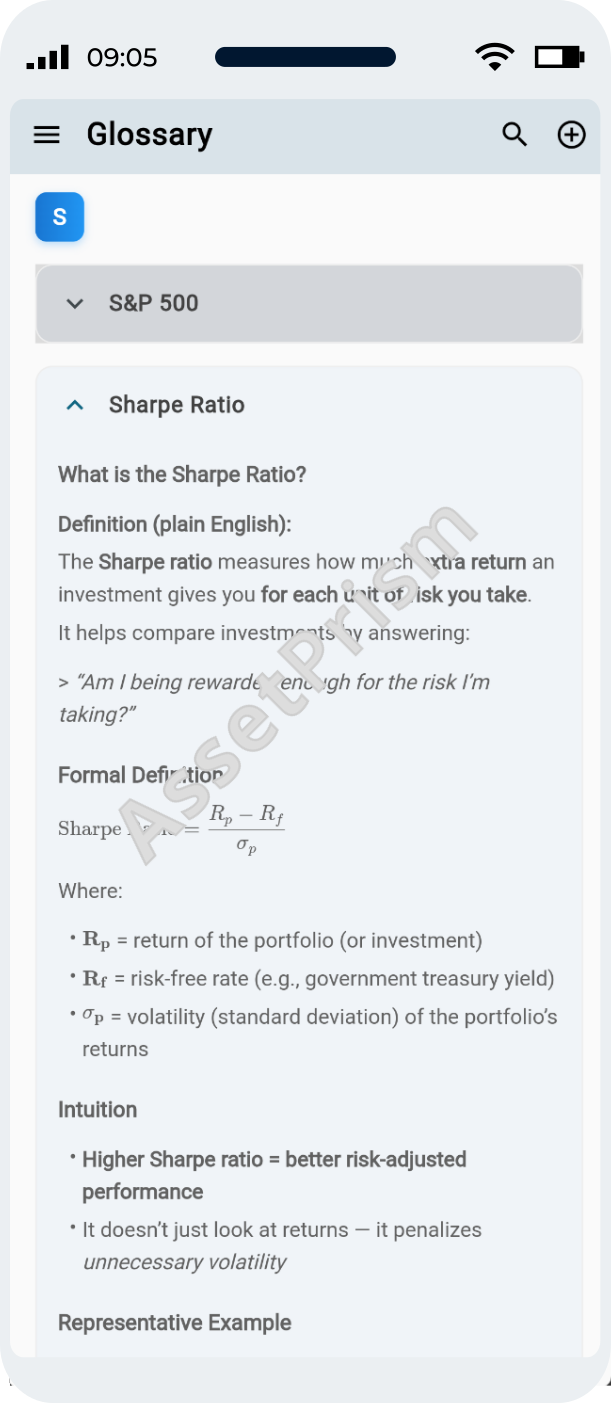Screen dimensions: 611x1403
Task: Tap the Sharpe ratio formula fraction
Action: pos(246,829)
